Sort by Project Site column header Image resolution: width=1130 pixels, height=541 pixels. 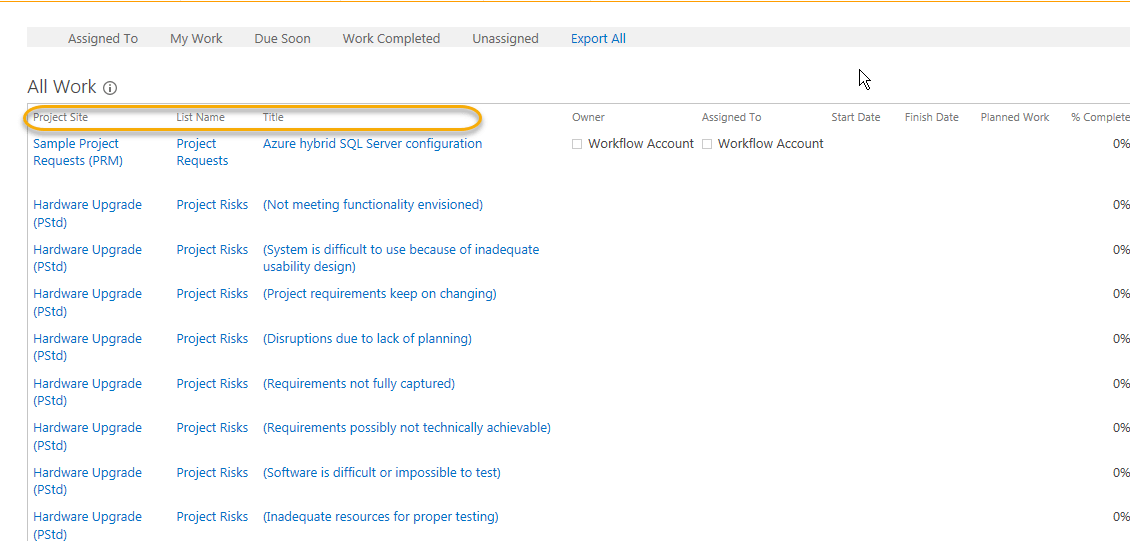(x=61, y=117)
